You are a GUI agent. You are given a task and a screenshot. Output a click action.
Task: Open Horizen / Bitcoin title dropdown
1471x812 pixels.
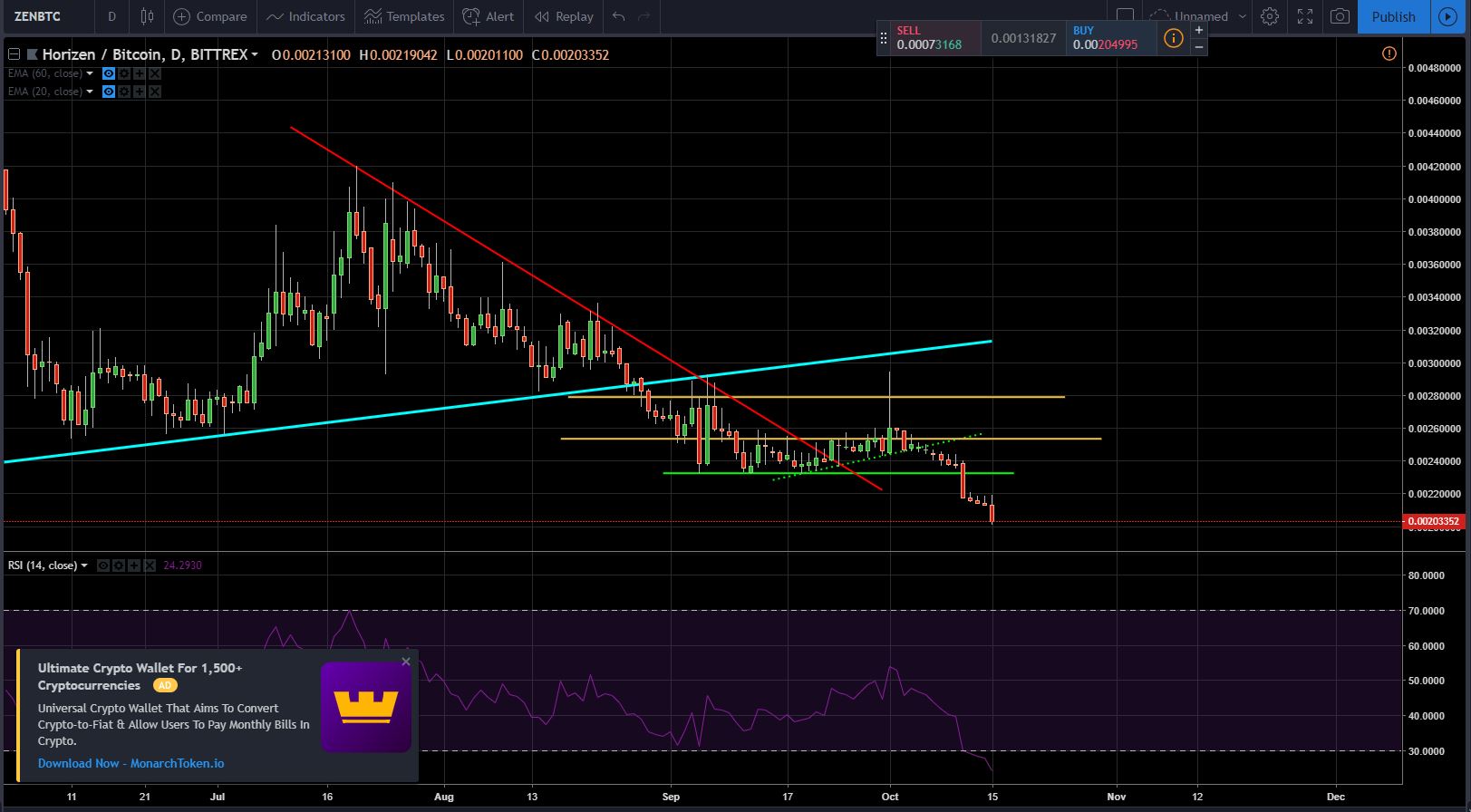coord(255,55)
